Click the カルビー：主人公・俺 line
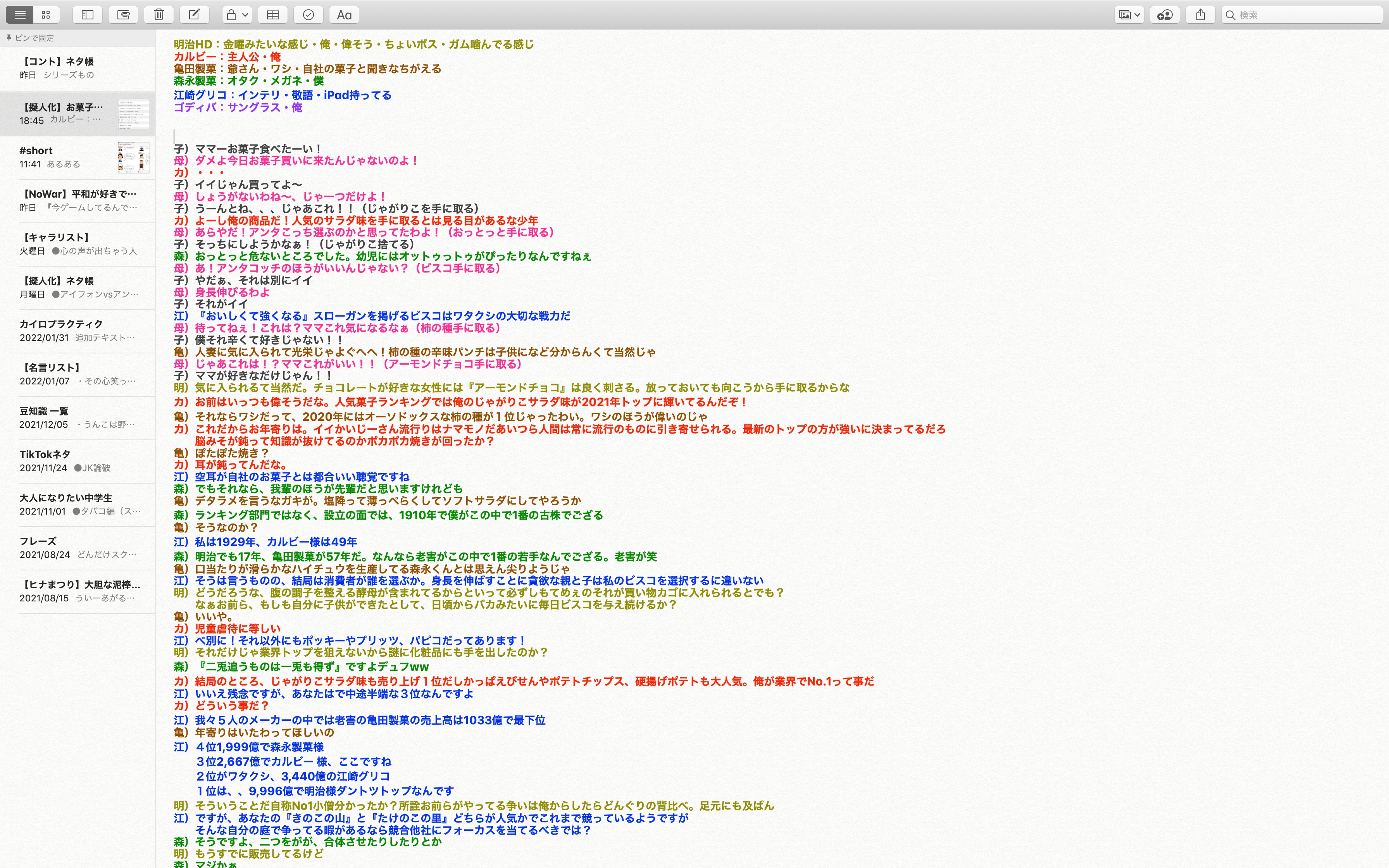 227,57
